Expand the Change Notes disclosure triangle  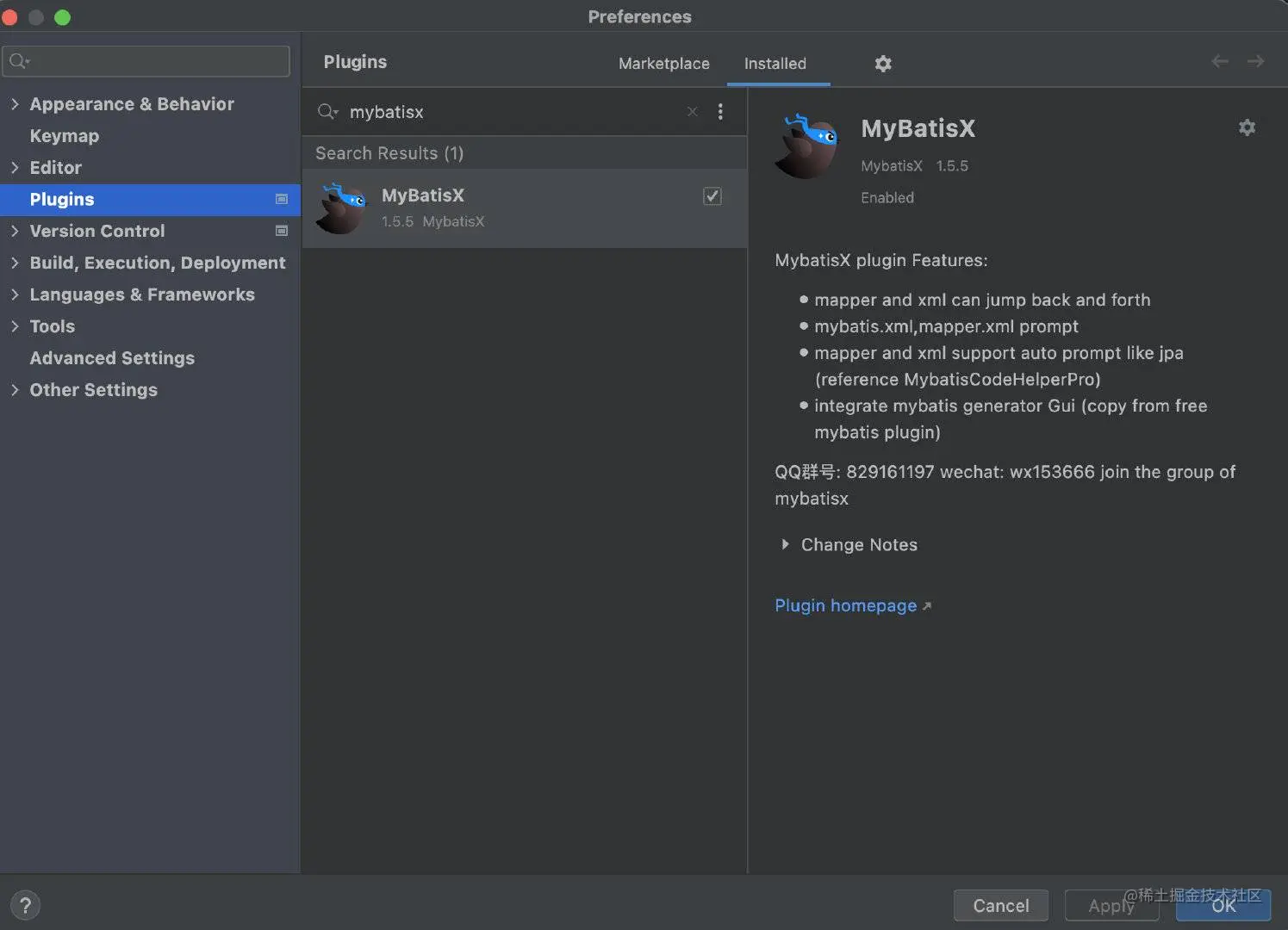point(785,544)
